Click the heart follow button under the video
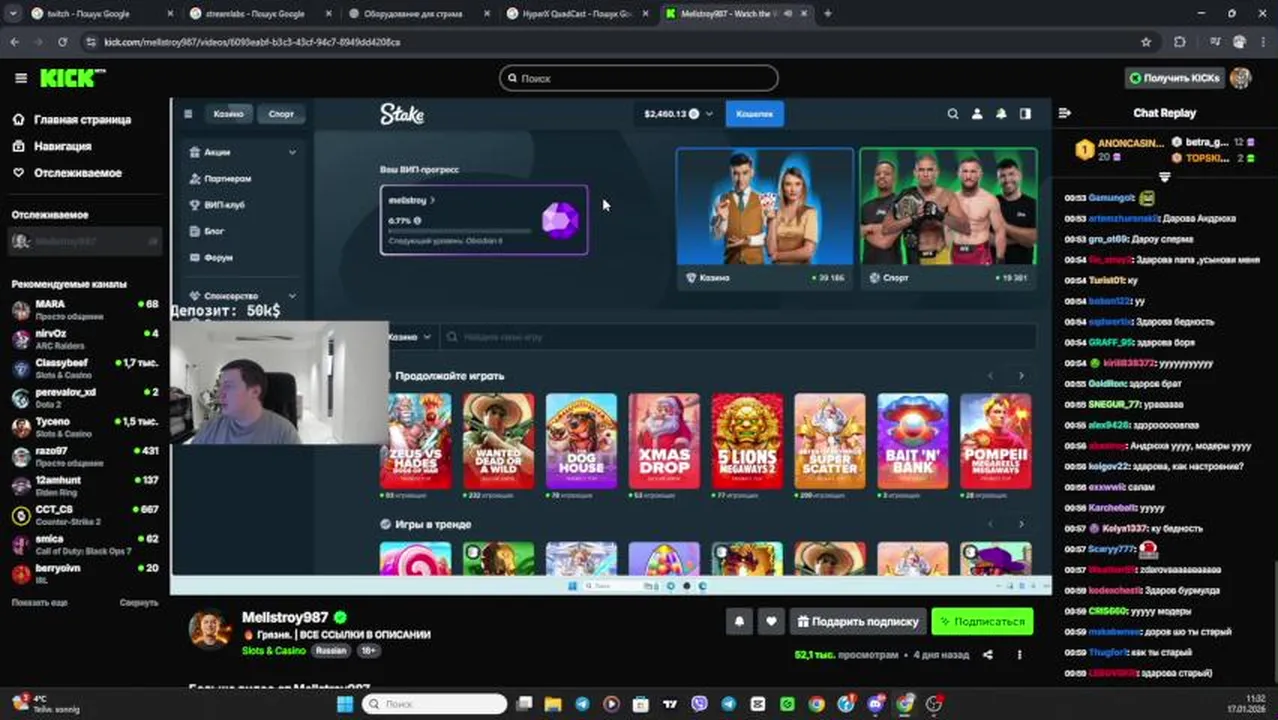Viewport: 1278px width, 720px height. point(771,621)
